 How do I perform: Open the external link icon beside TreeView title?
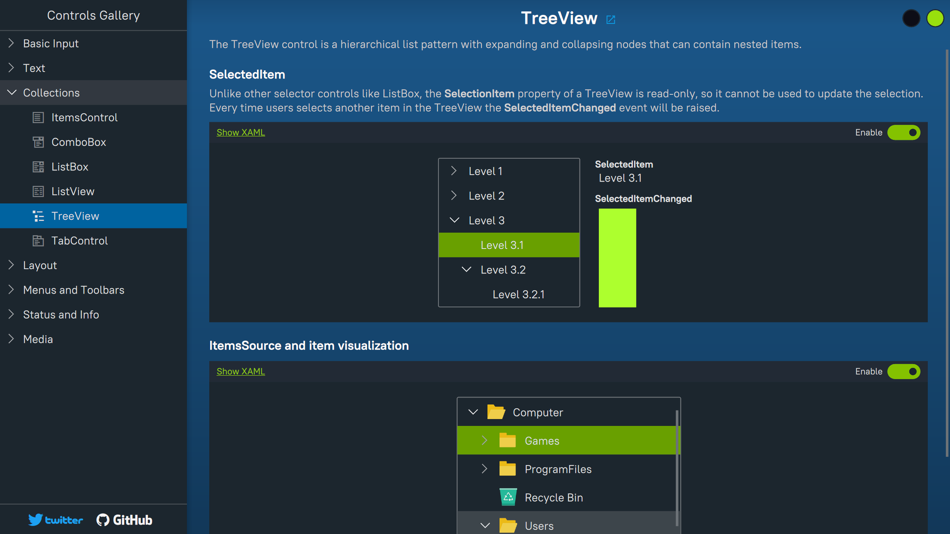[611, 20]
